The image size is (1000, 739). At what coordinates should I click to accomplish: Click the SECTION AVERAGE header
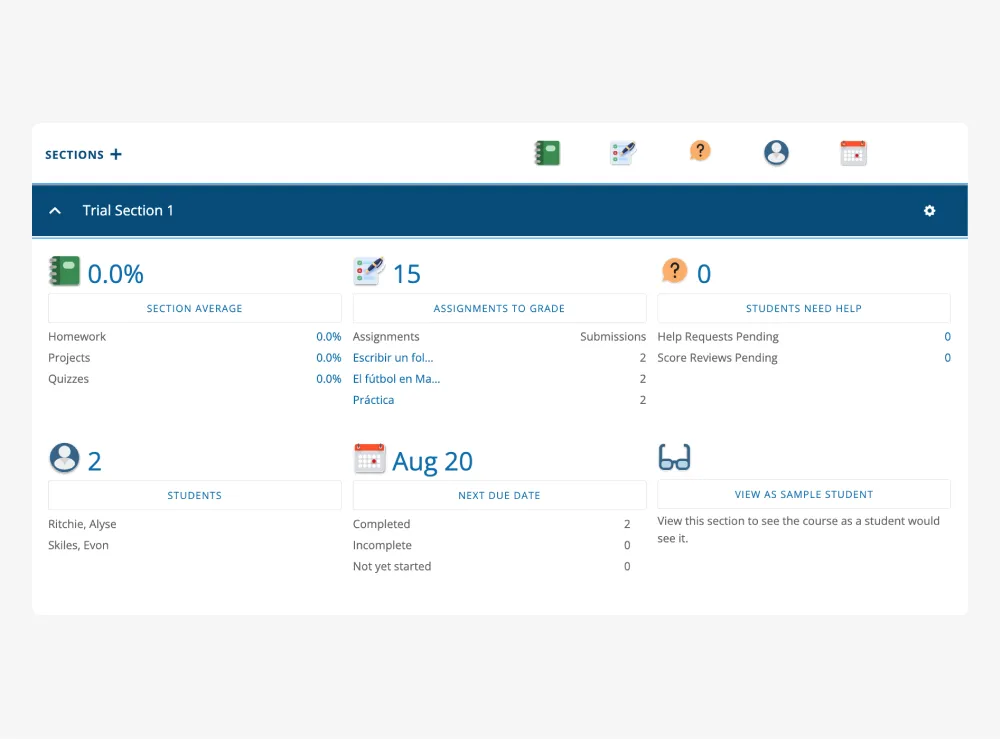194,308
